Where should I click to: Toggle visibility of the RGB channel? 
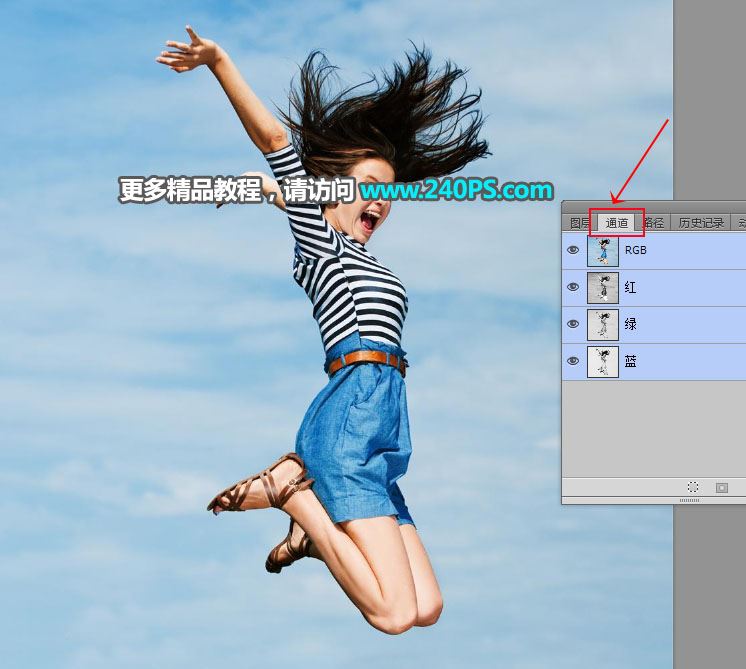573,250
